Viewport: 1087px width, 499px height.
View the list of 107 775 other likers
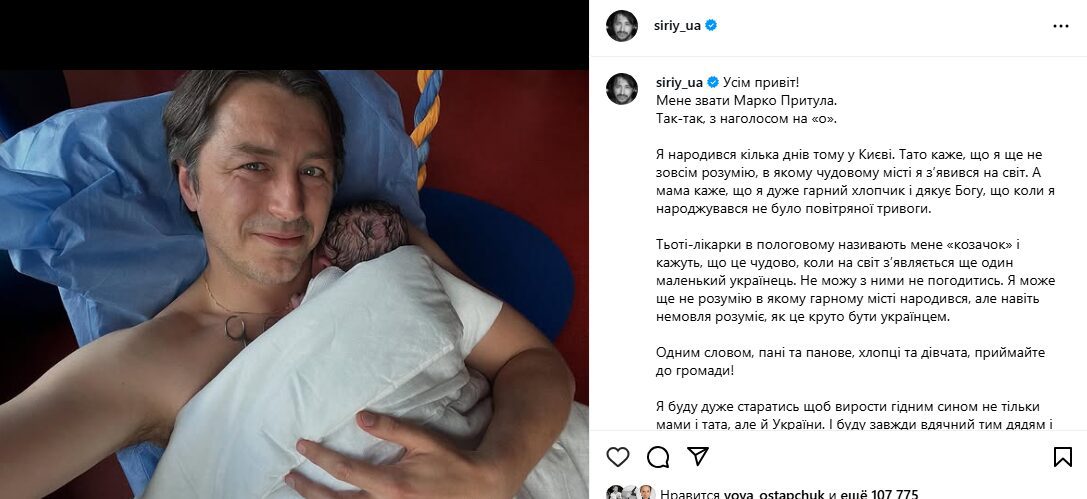click(x=879, y=494)
